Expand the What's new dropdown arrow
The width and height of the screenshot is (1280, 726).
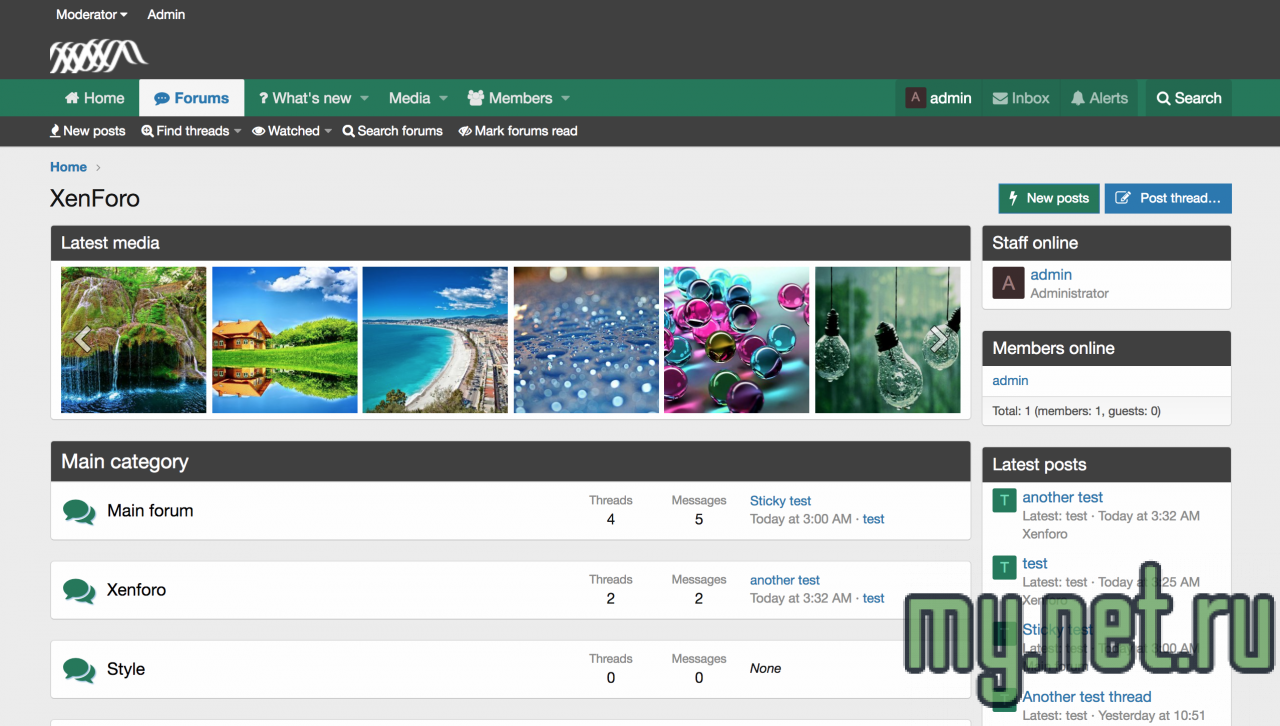[365, 98]
